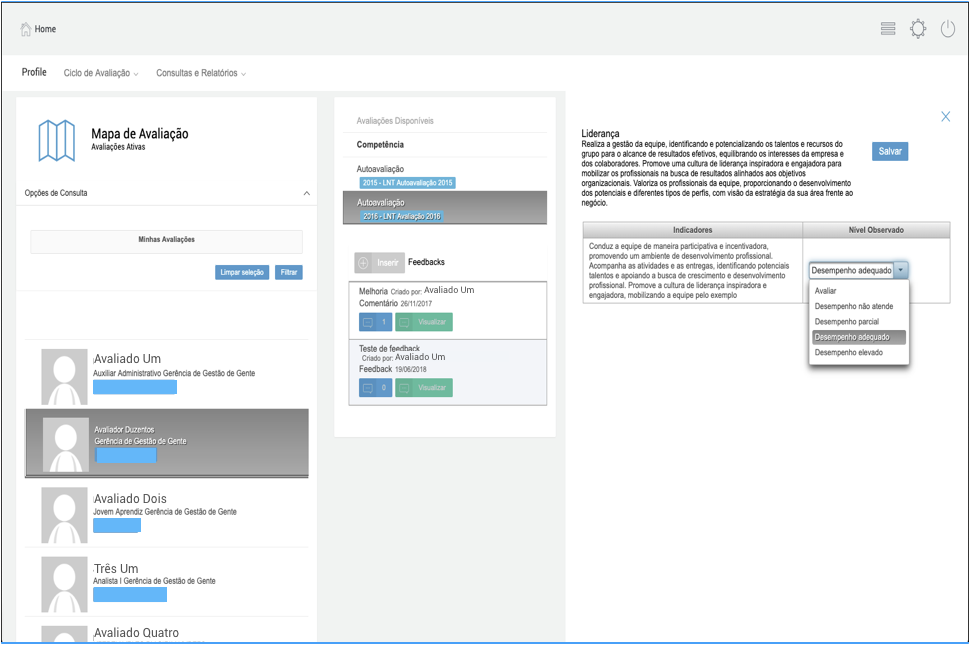Expand the Ciclo de Avaliação menu
This screenshot has height=645, width=970.
click(101, 73)
